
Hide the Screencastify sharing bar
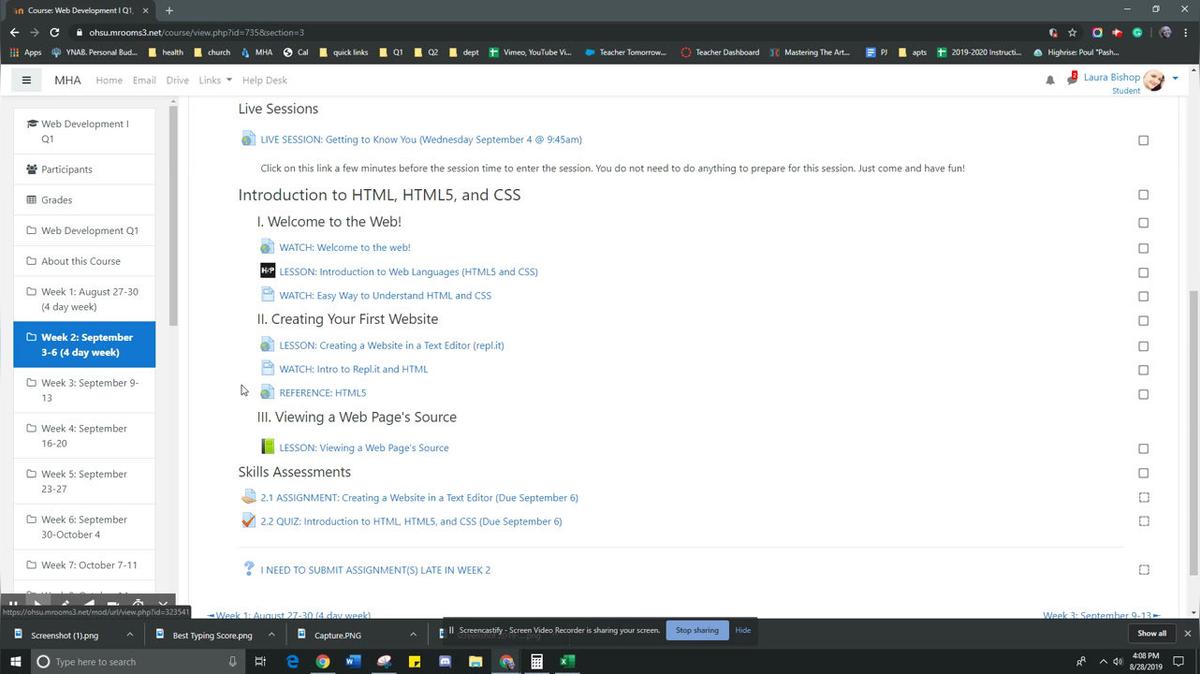tap(743, 631)
